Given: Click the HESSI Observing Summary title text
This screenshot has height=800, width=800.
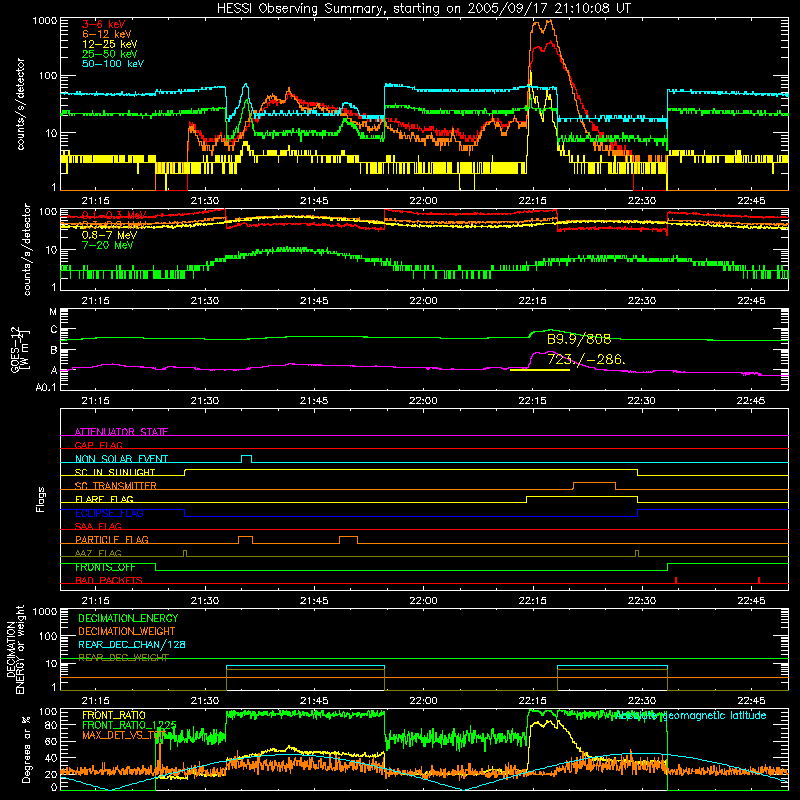Looking at the screenshot, I should click(423, 8).
